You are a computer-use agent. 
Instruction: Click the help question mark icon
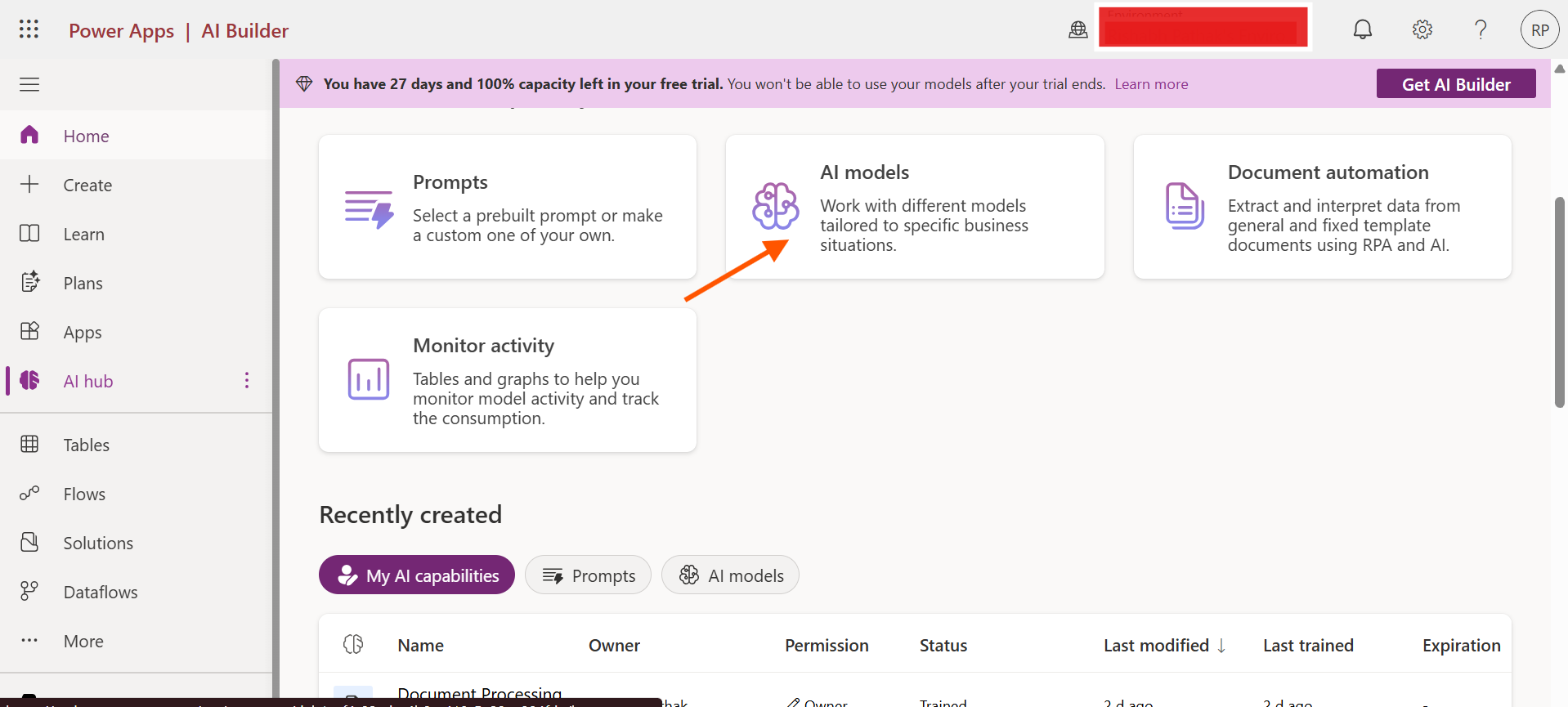pyautogui.click(x=1481, y=30)
